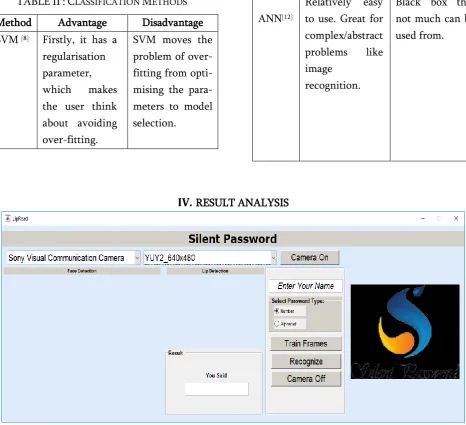
Task: Click the You Said result text box
Action: [x=217, y=389]
